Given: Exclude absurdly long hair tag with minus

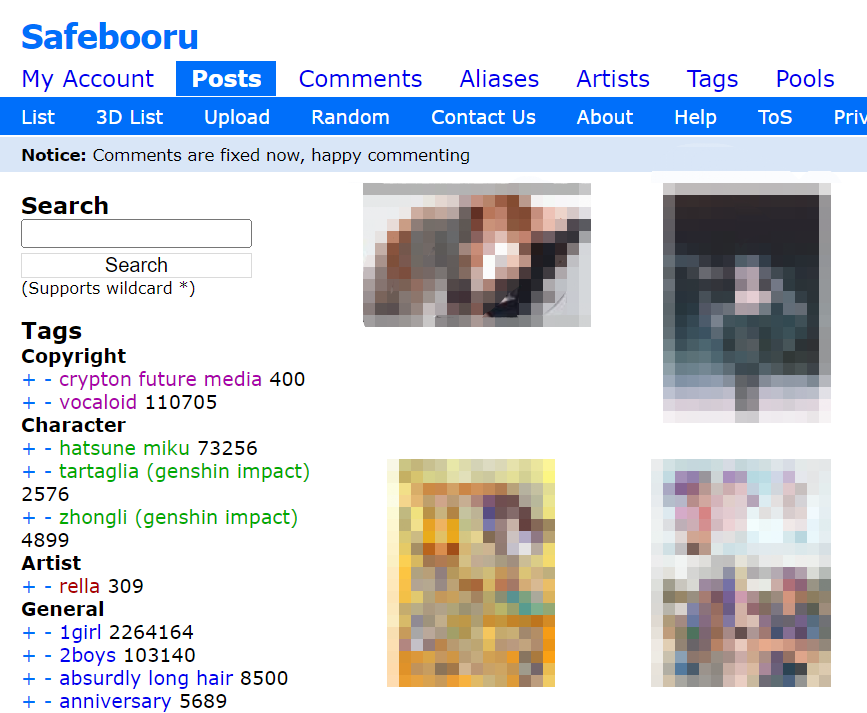Looking at the screenshot, I should click(x=48, y=679).
